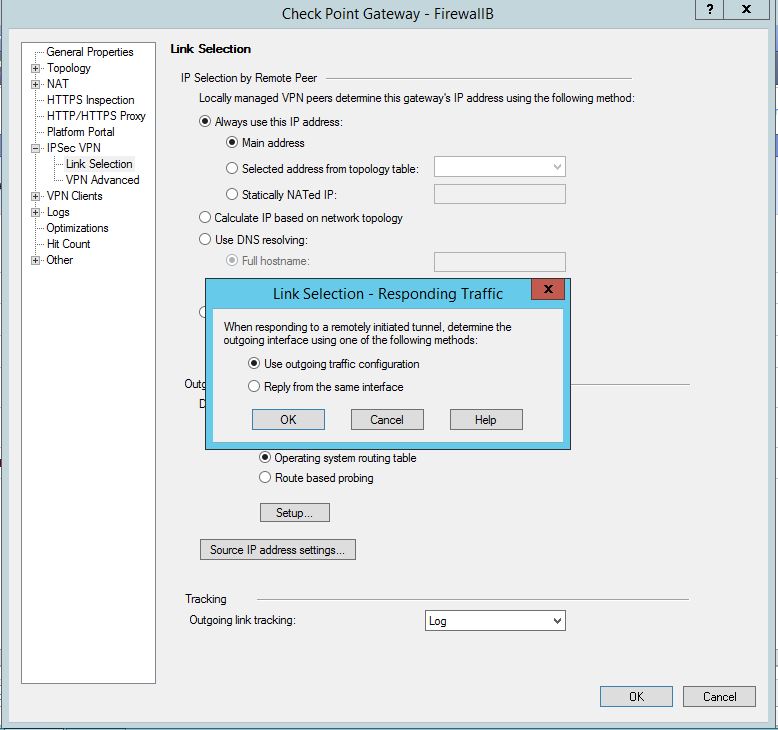Expand the Topology tree node
Viewport: 778px width, 730px height.
click(x=35, y=68)
